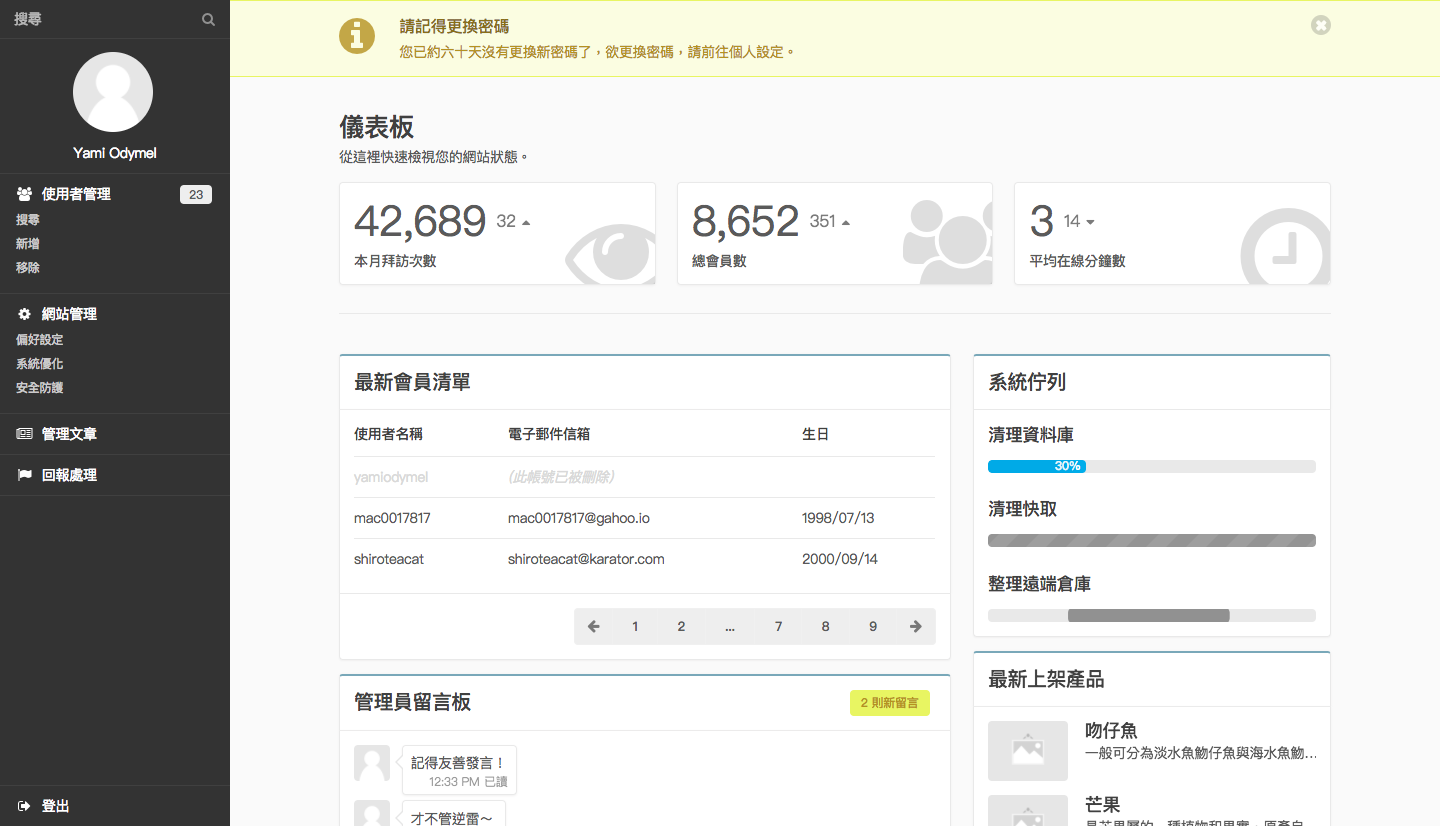Go to previous page with left arrow
1440x826 pixels.
594,626
